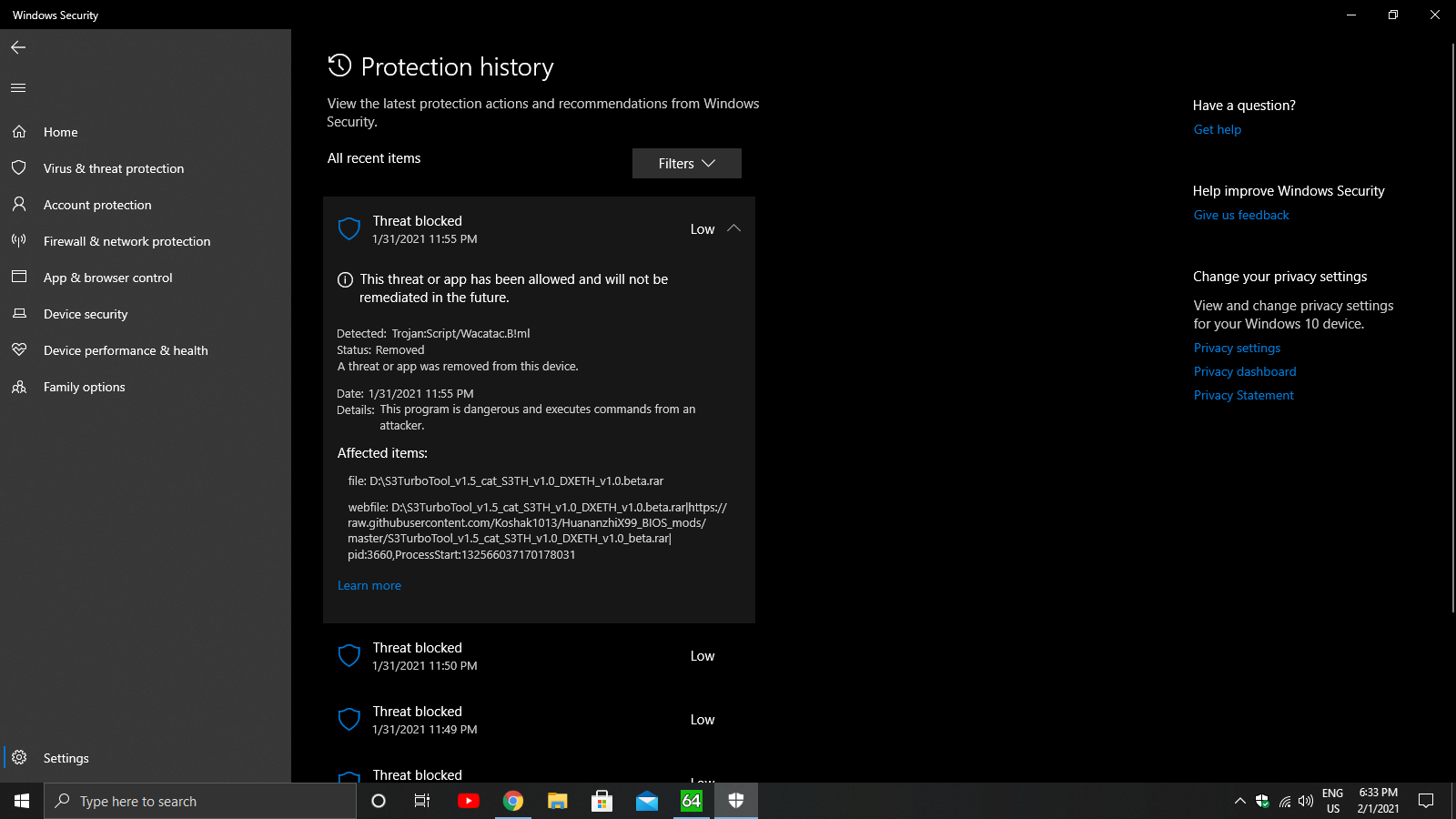Click the info icon beside allowed threat notice
1456x819 pixels.
[345, 280]
